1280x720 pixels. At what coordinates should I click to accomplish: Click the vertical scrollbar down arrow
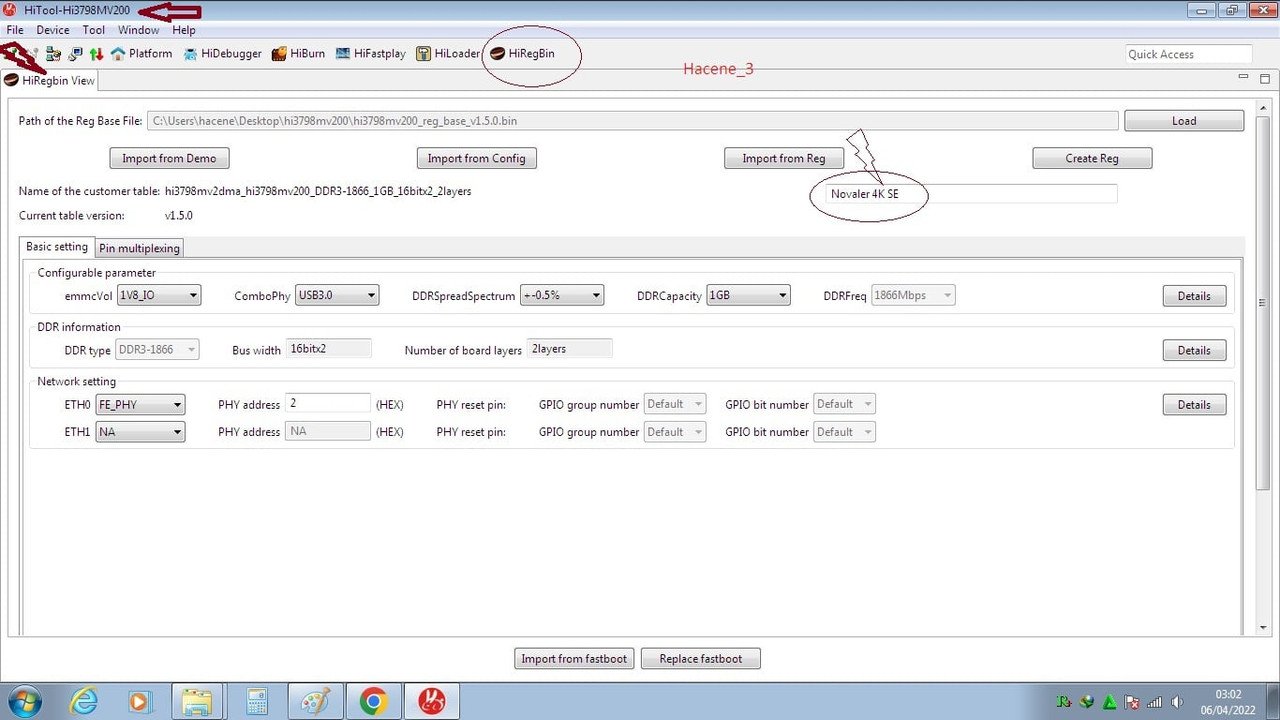1264,627
